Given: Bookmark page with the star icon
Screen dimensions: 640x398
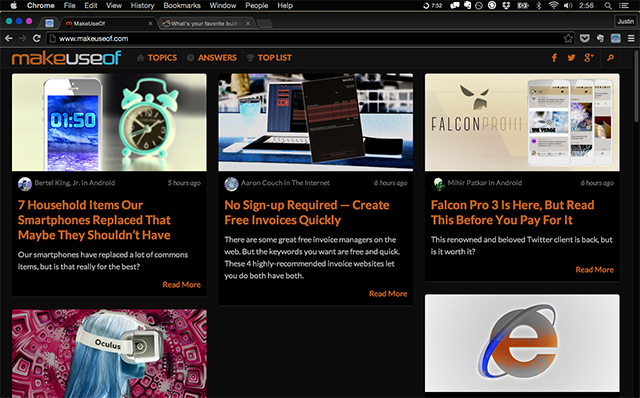Looking at the screenshot, I should (568, 38).
